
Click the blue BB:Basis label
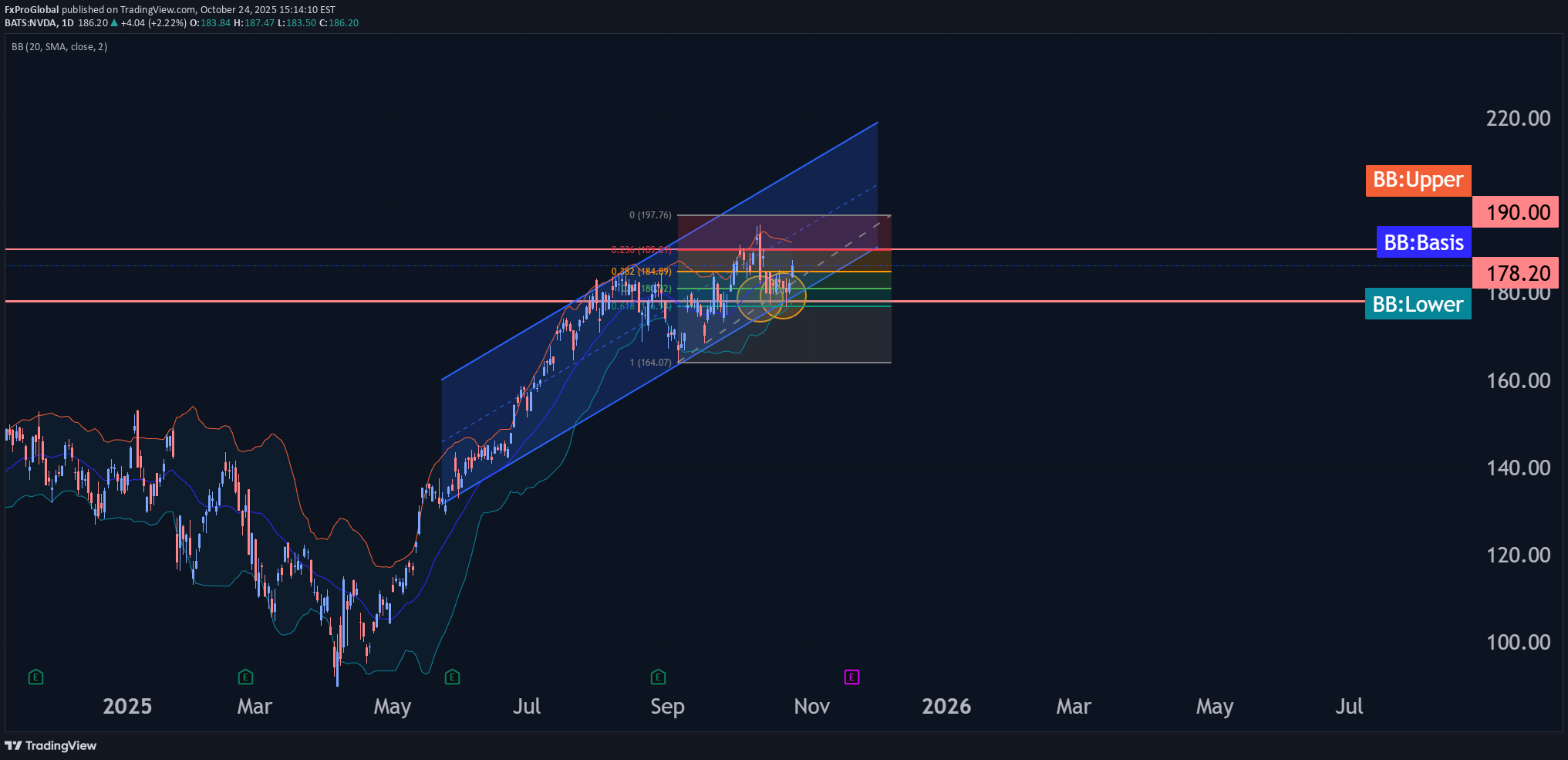1423,242
